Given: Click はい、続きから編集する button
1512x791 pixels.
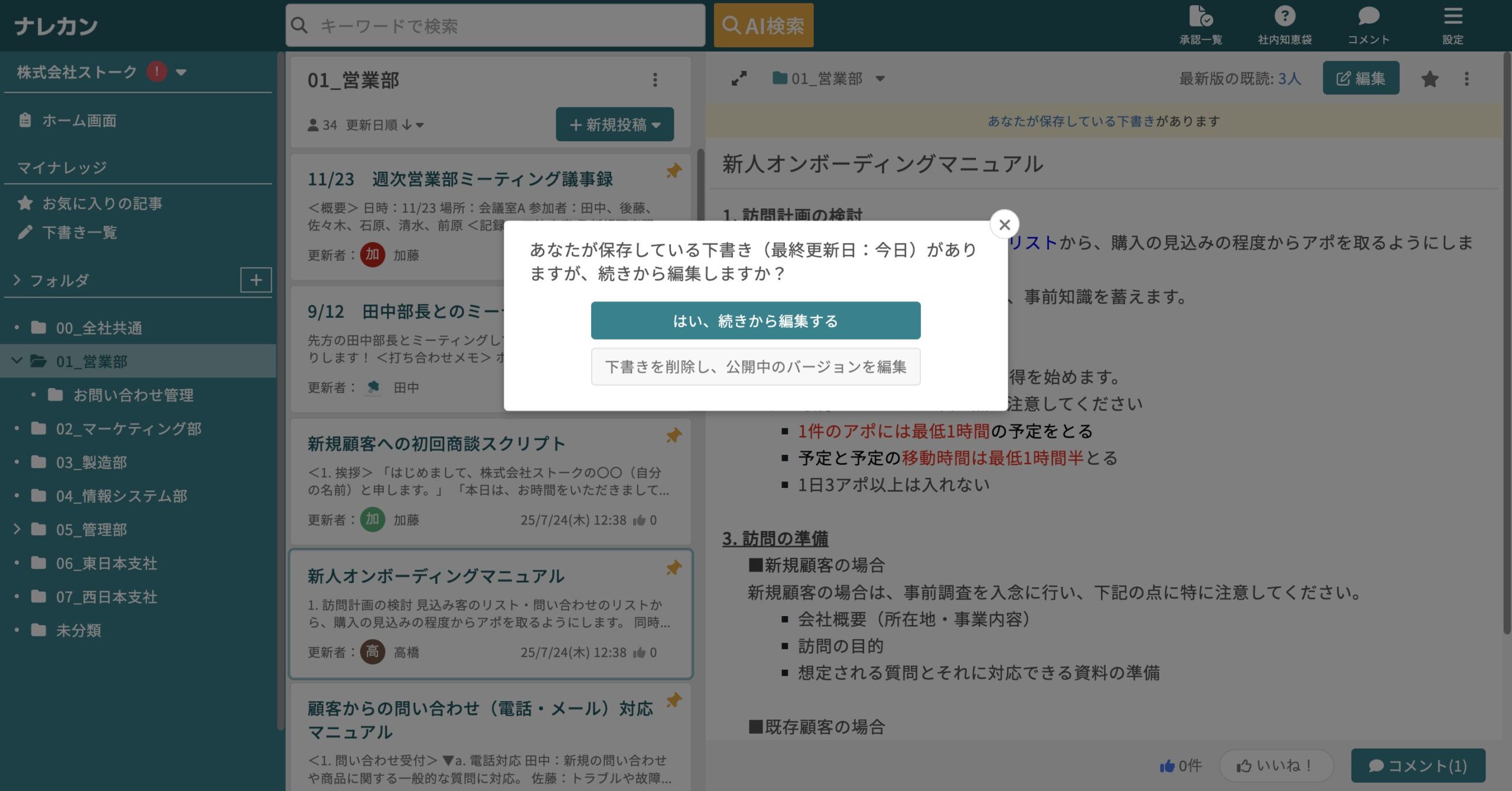Looking at the screenshot, I should point(755,321).
